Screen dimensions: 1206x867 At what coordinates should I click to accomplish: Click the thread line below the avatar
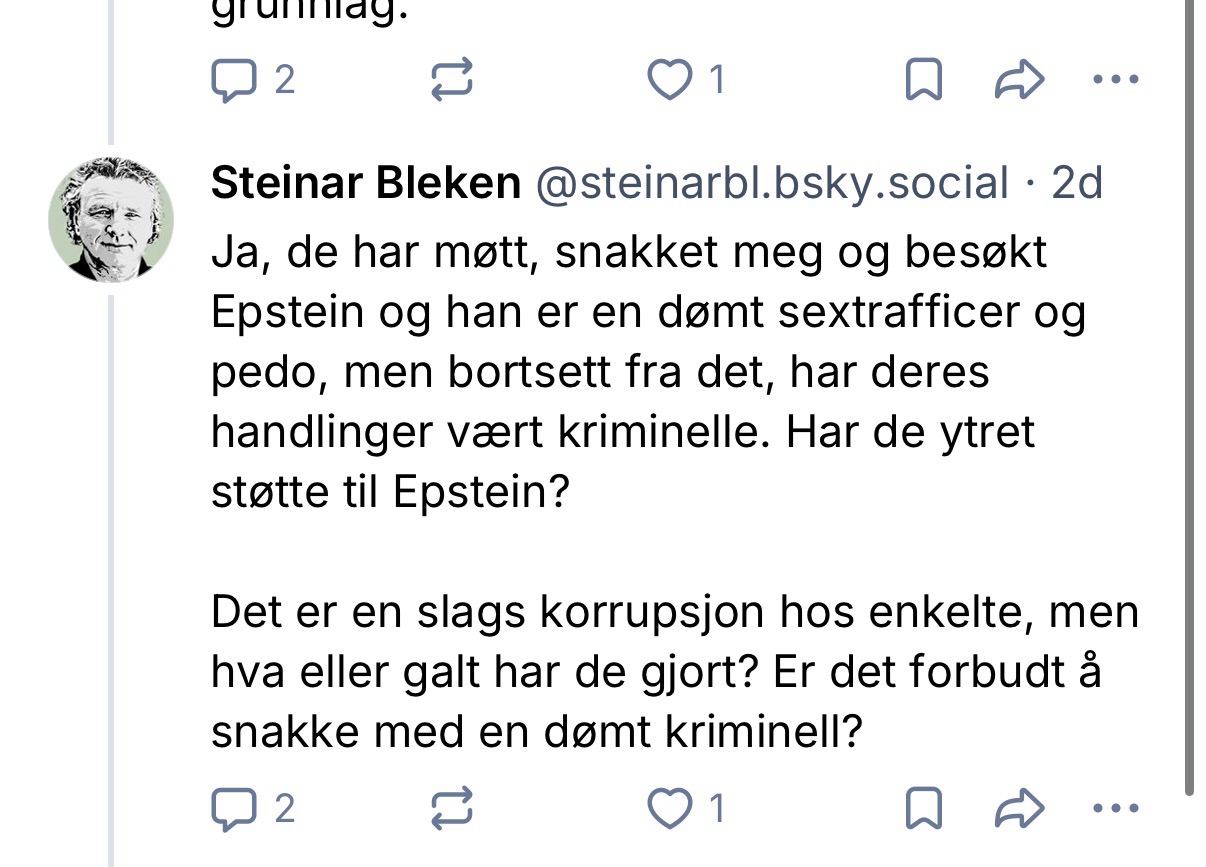[x=111, y=560]
